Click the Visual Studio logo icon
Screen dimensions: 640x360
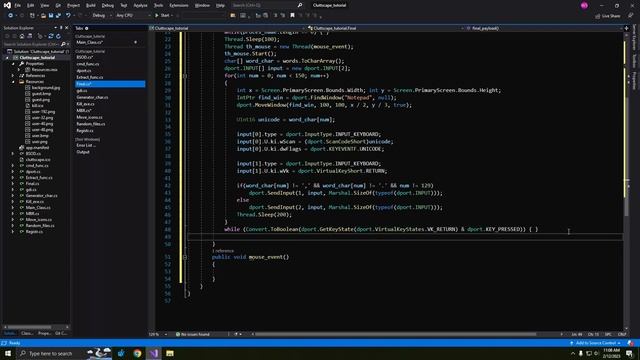pos(7,5)
